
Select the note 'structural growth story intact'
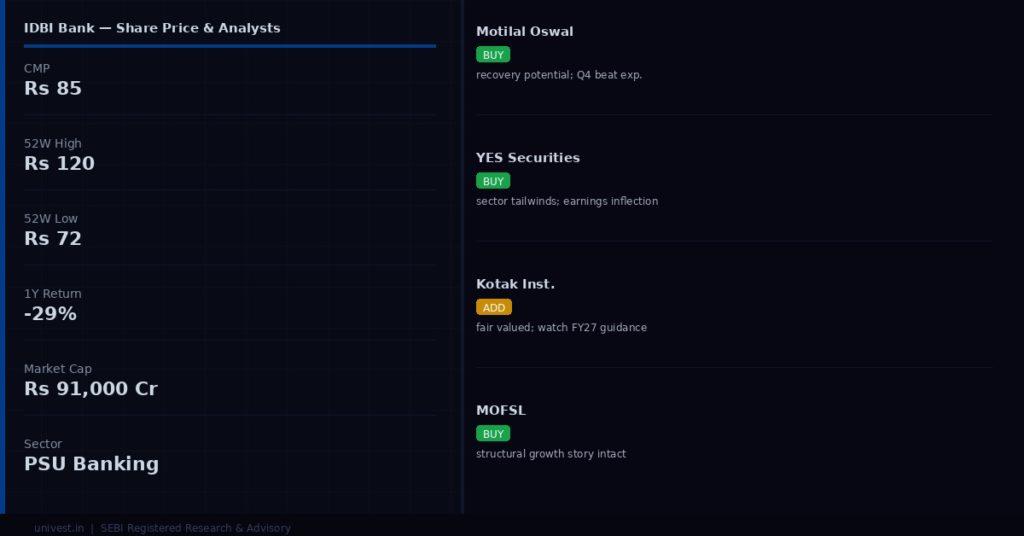point(551,454)
